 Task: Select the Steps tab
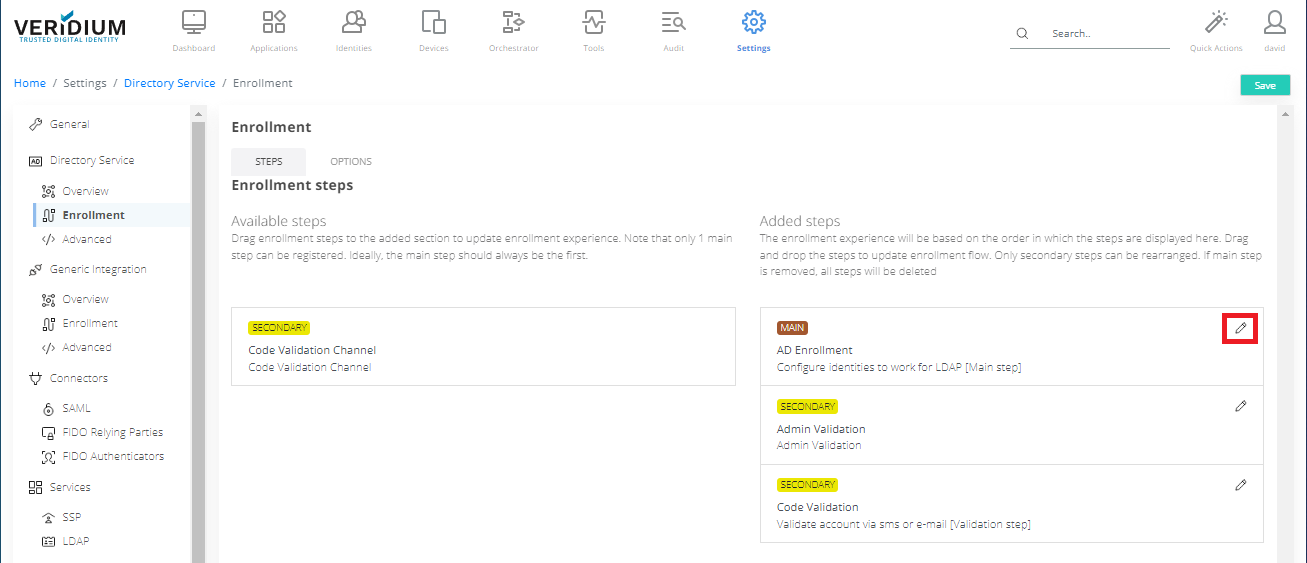click(x=268, y=162)
